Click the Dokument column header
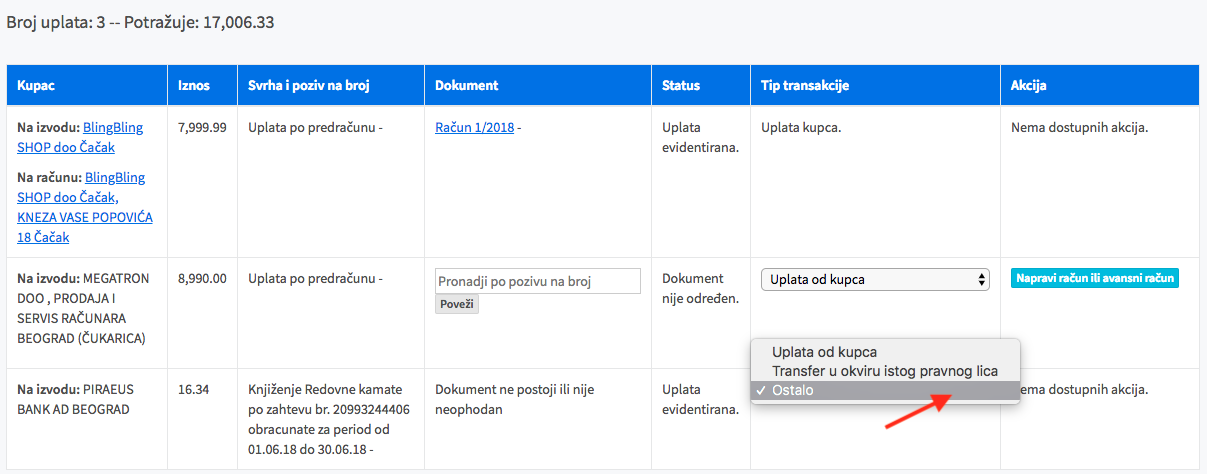Image resolution: width=1207 pixels, height=474 pixels. tap(466, 86)
